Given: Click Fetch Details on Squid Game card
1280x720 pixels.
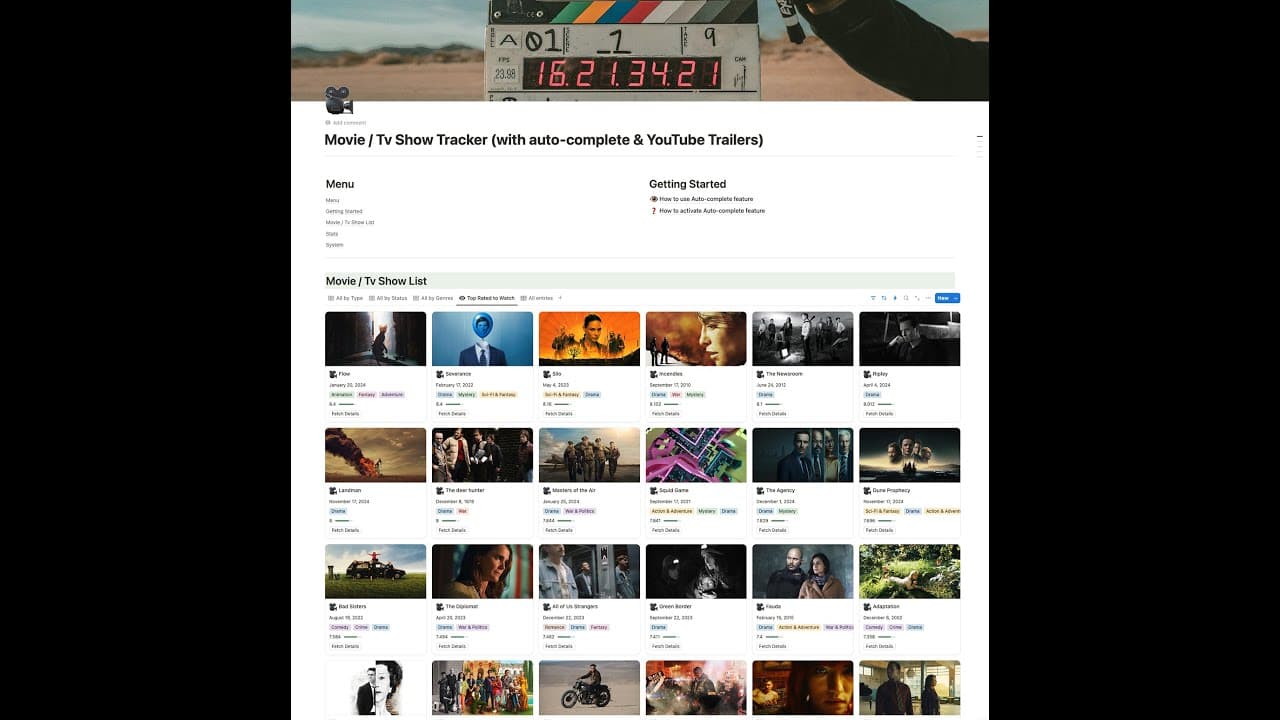Looking at the screenshot, I should coord(666,530).
